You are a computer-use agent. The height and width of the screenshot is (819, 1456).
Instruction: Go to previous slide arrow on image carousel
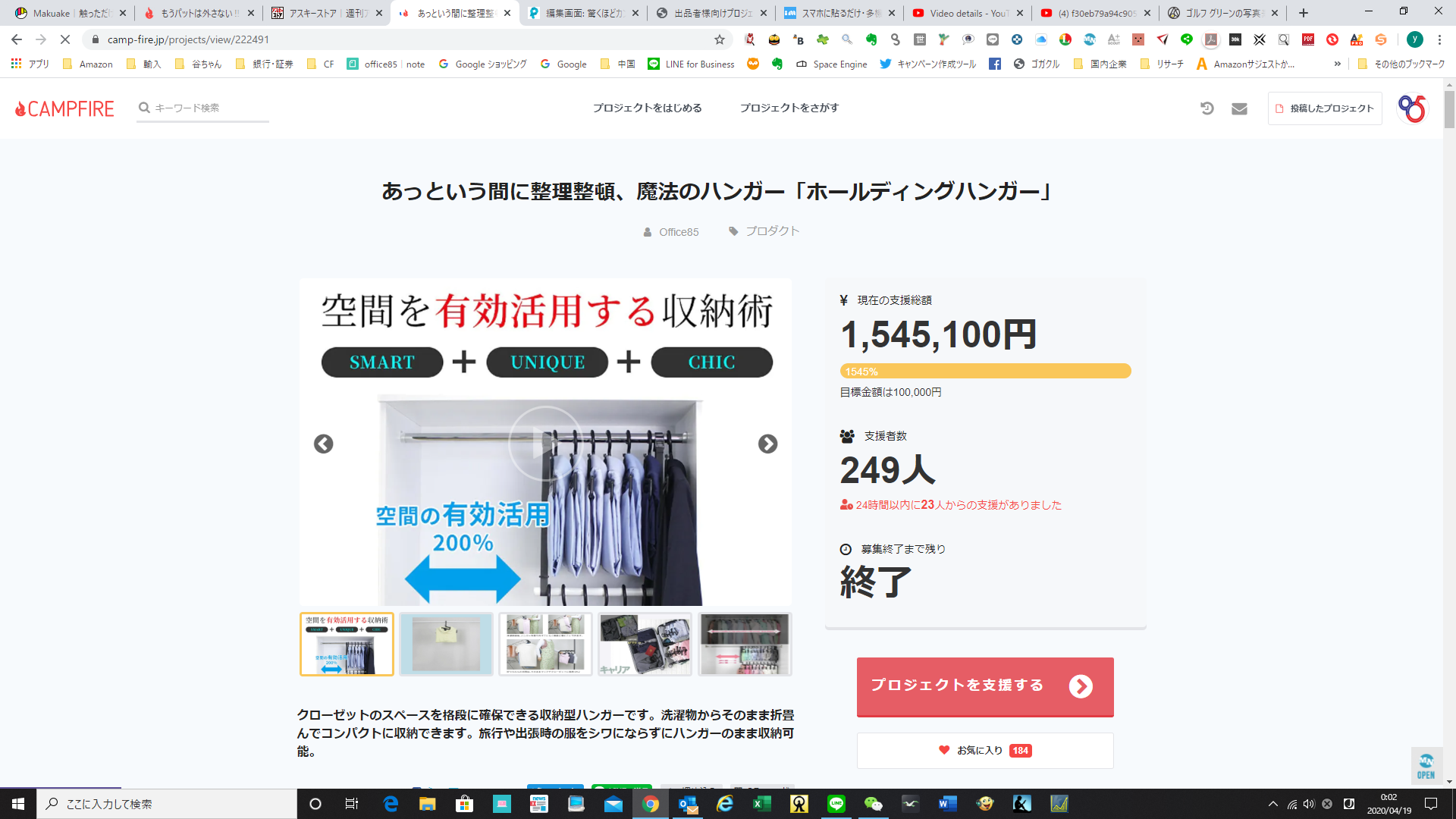coord(324,444)
